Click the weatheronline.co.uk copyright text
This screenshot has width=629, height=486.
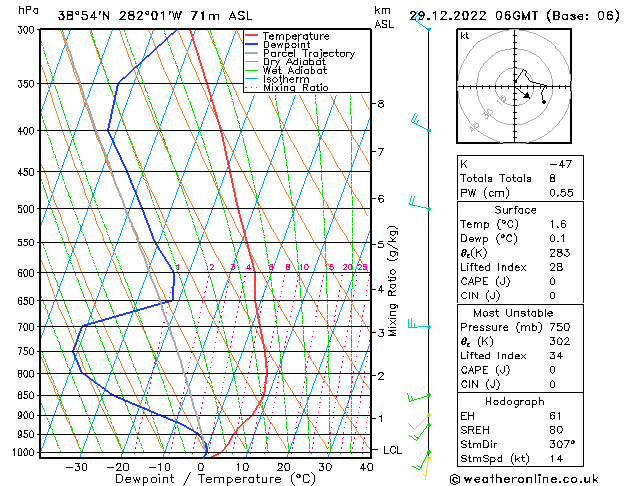pos(524,479)
